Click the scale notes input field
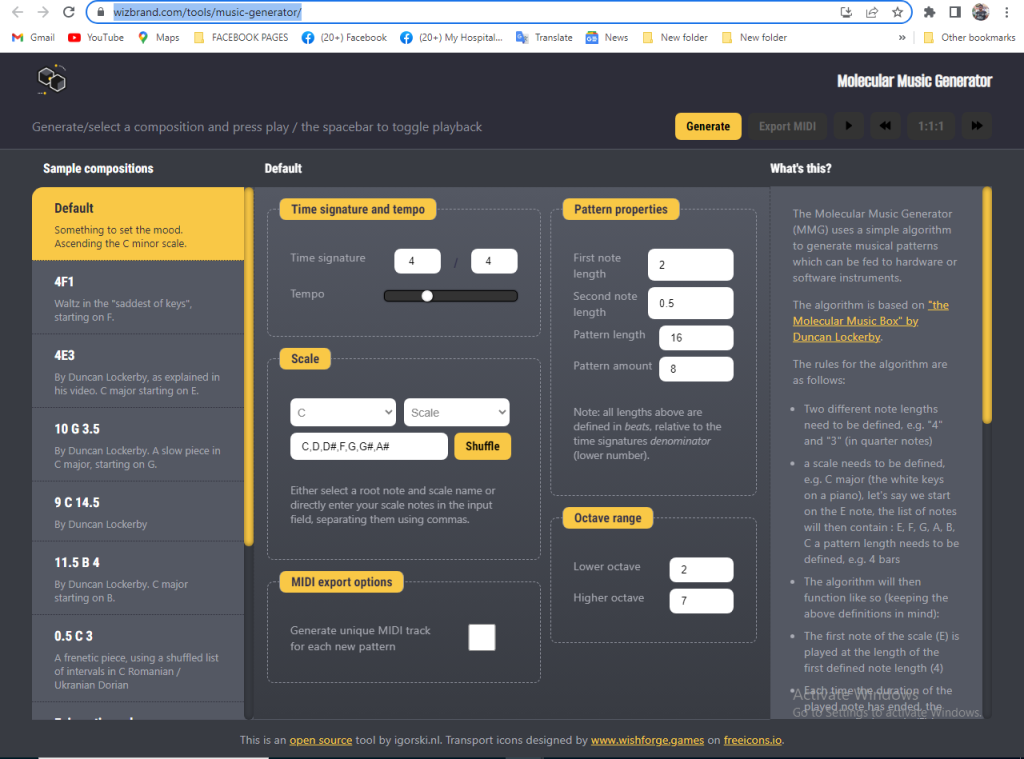1024x759 pixels. coord(369,446)
